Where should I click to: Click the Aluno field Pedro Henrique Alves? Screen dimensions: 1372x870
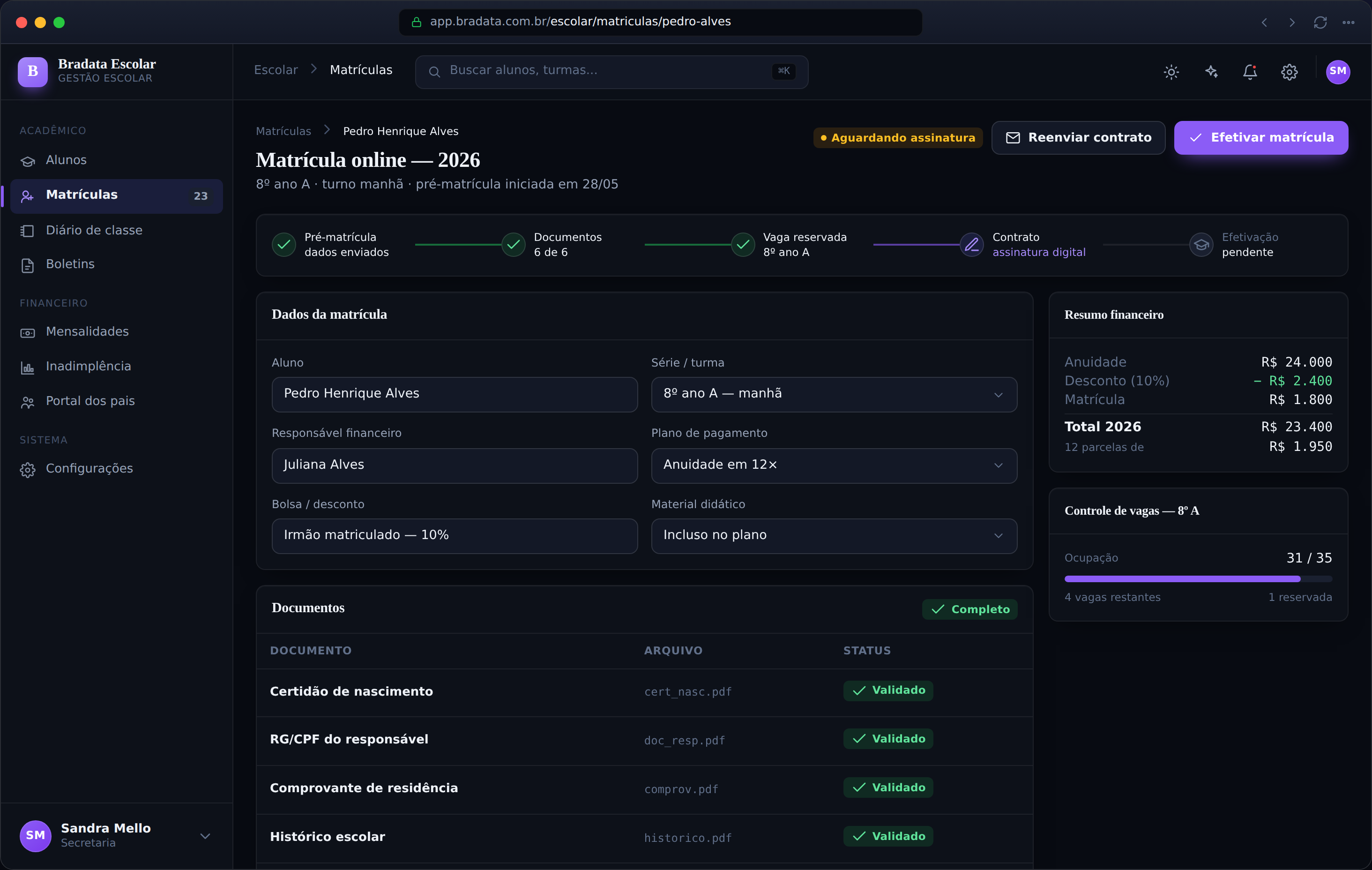coord(454,394)
